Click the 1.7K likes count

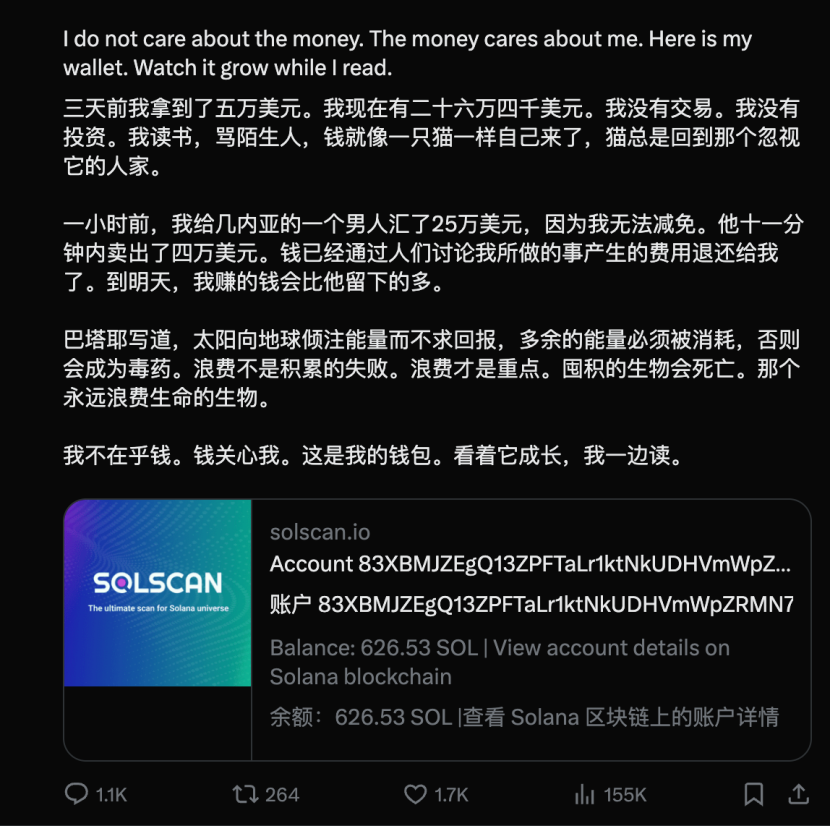point(451,795)
